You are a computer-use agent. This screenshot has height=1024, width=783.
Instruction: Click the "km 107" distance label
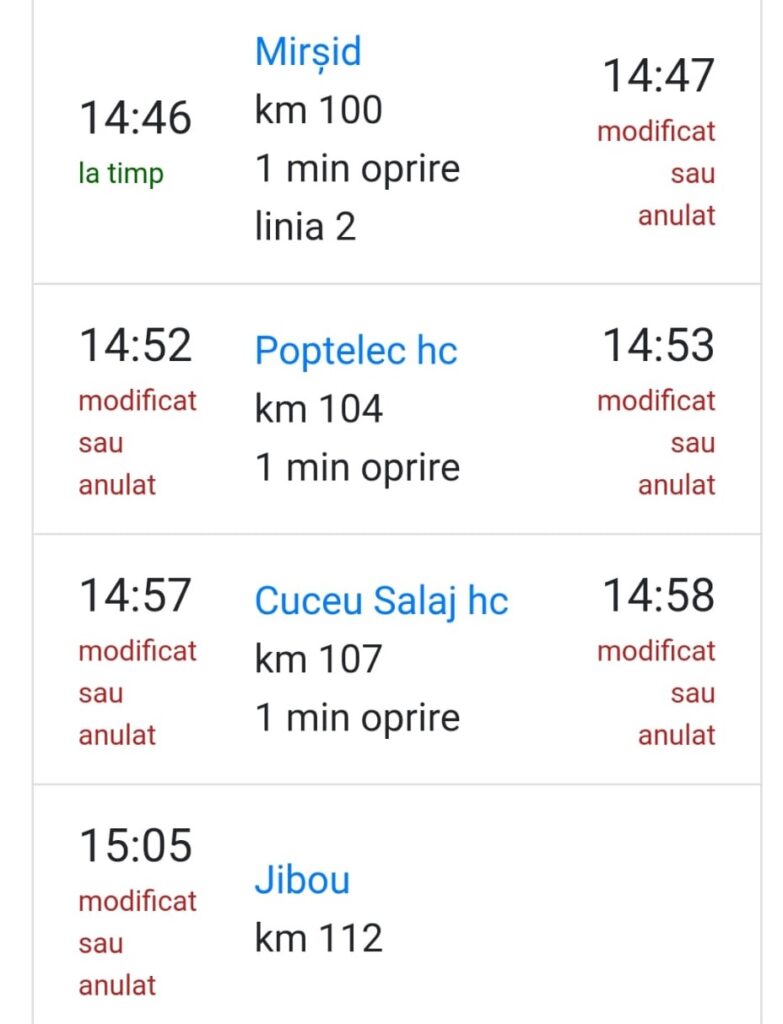pos(318,659)
